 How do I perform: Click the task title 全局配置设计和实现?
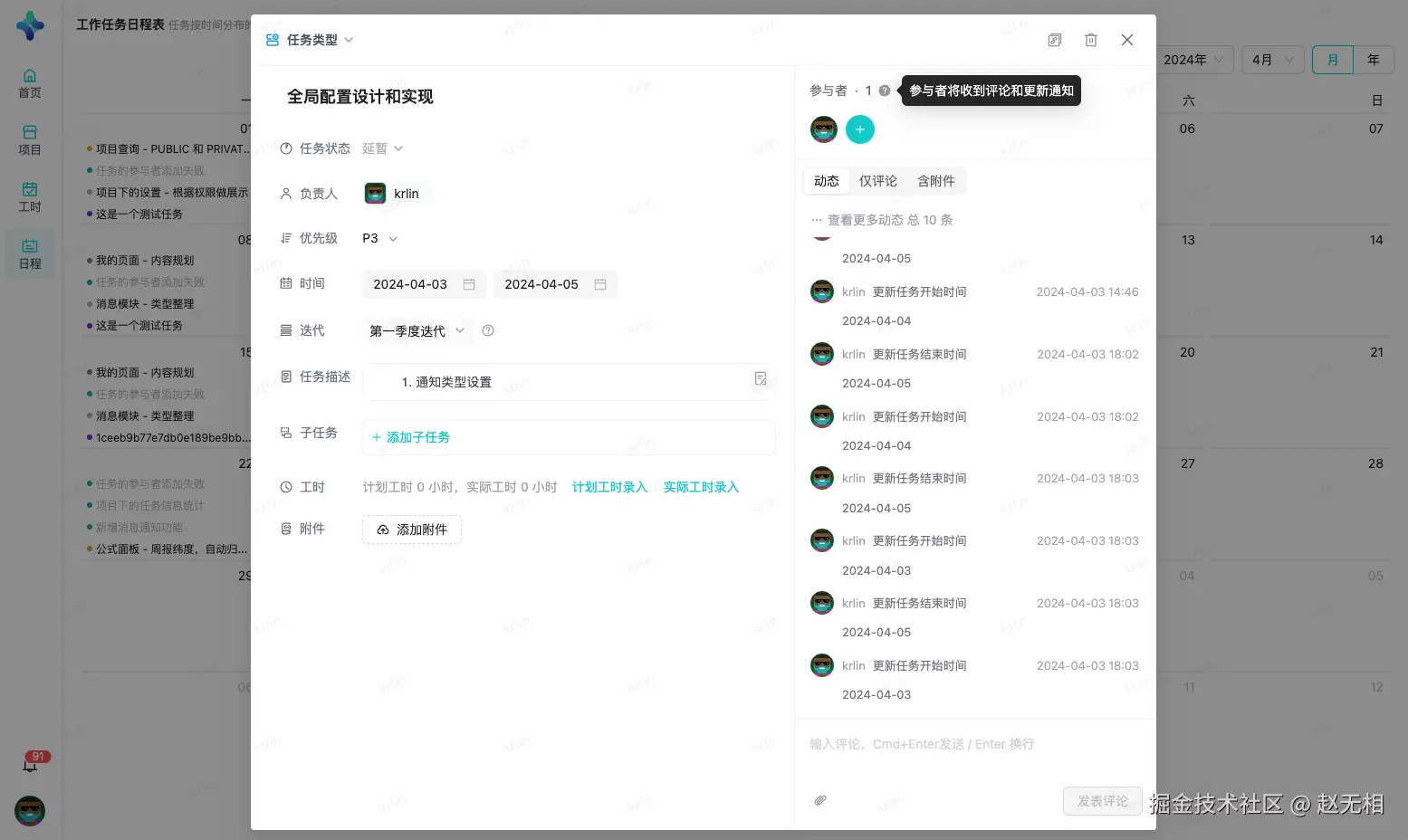point(360,97)
